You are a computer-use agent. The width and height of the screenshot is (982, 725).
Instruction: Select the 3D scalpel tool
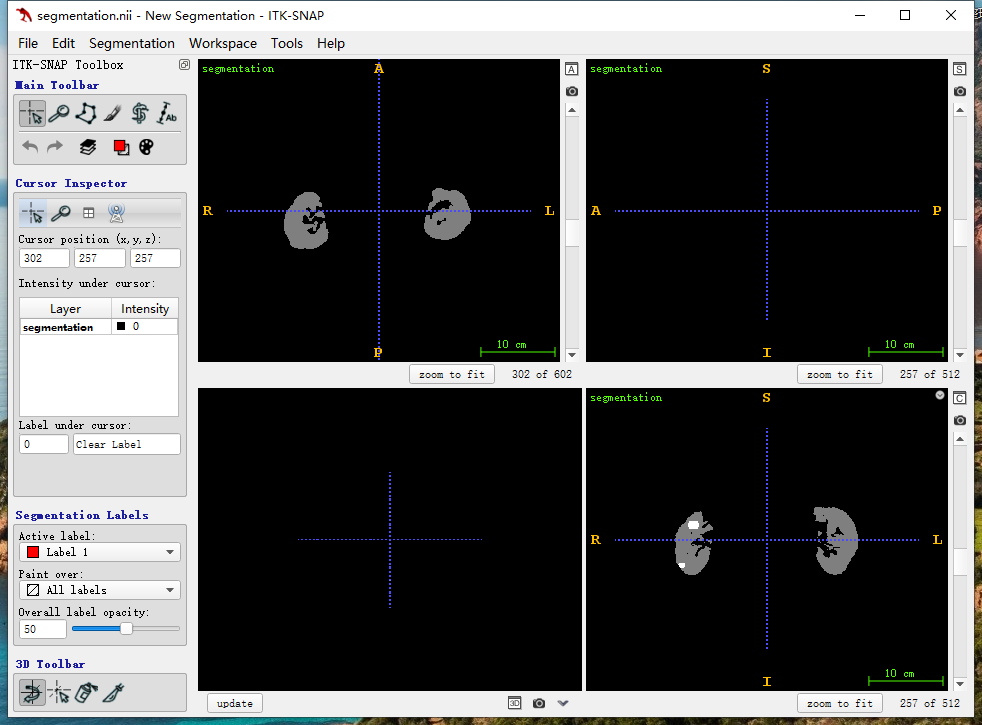coord(113,692)
